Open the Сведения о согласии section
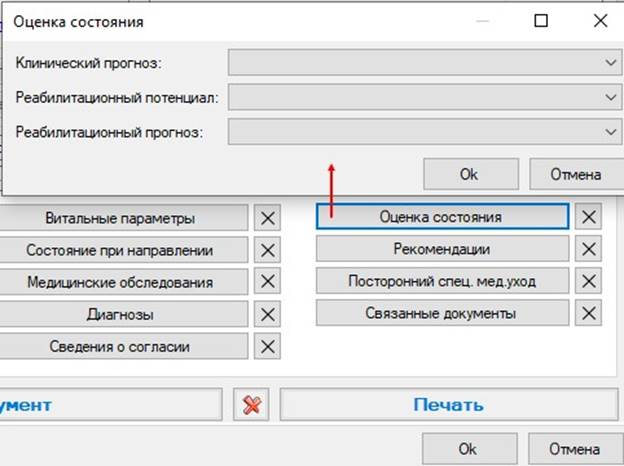The image size is (624, 466). coord(123,346)
